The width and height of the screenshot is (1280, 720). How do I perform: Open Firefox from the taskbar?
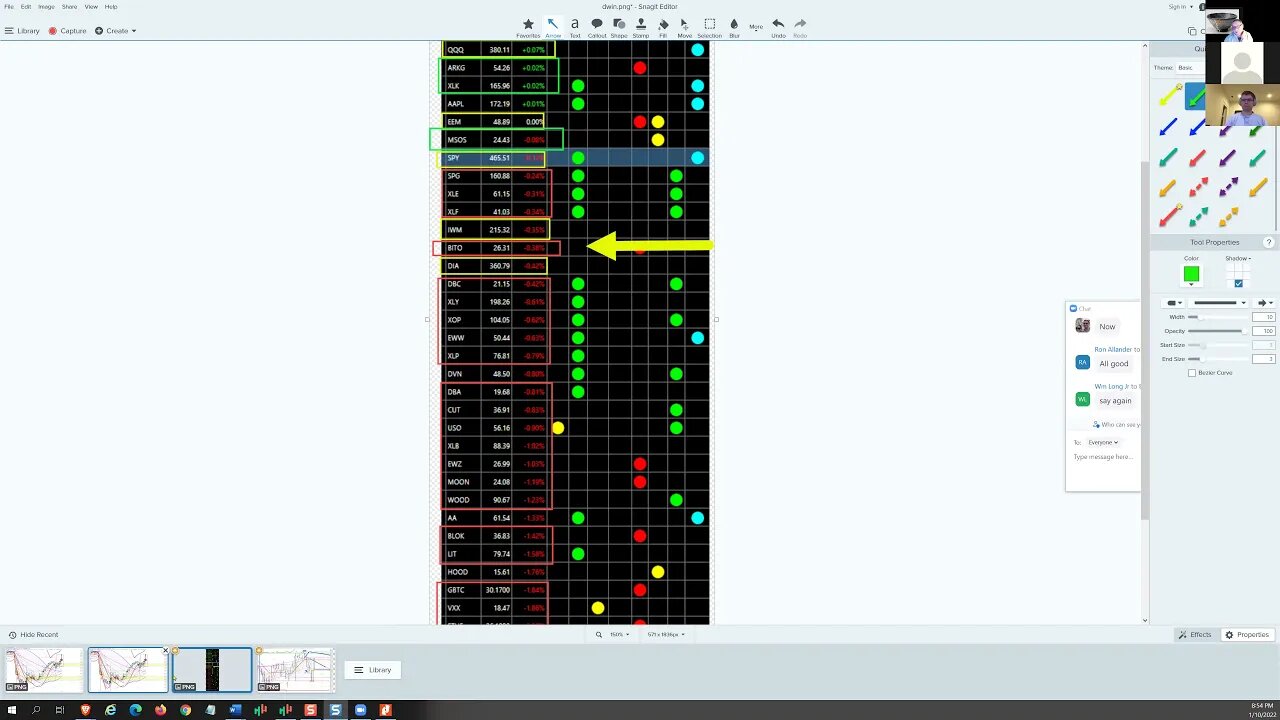tap(160, 710)
